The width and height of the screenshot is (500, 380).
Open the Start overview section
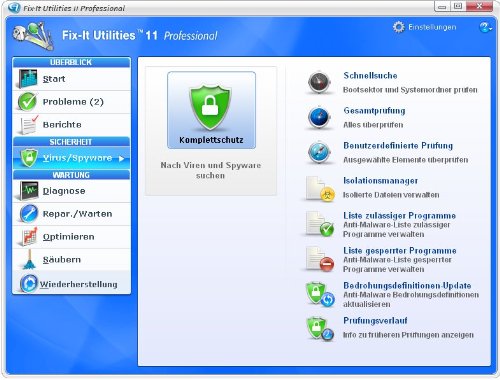[x=71, y=79]
